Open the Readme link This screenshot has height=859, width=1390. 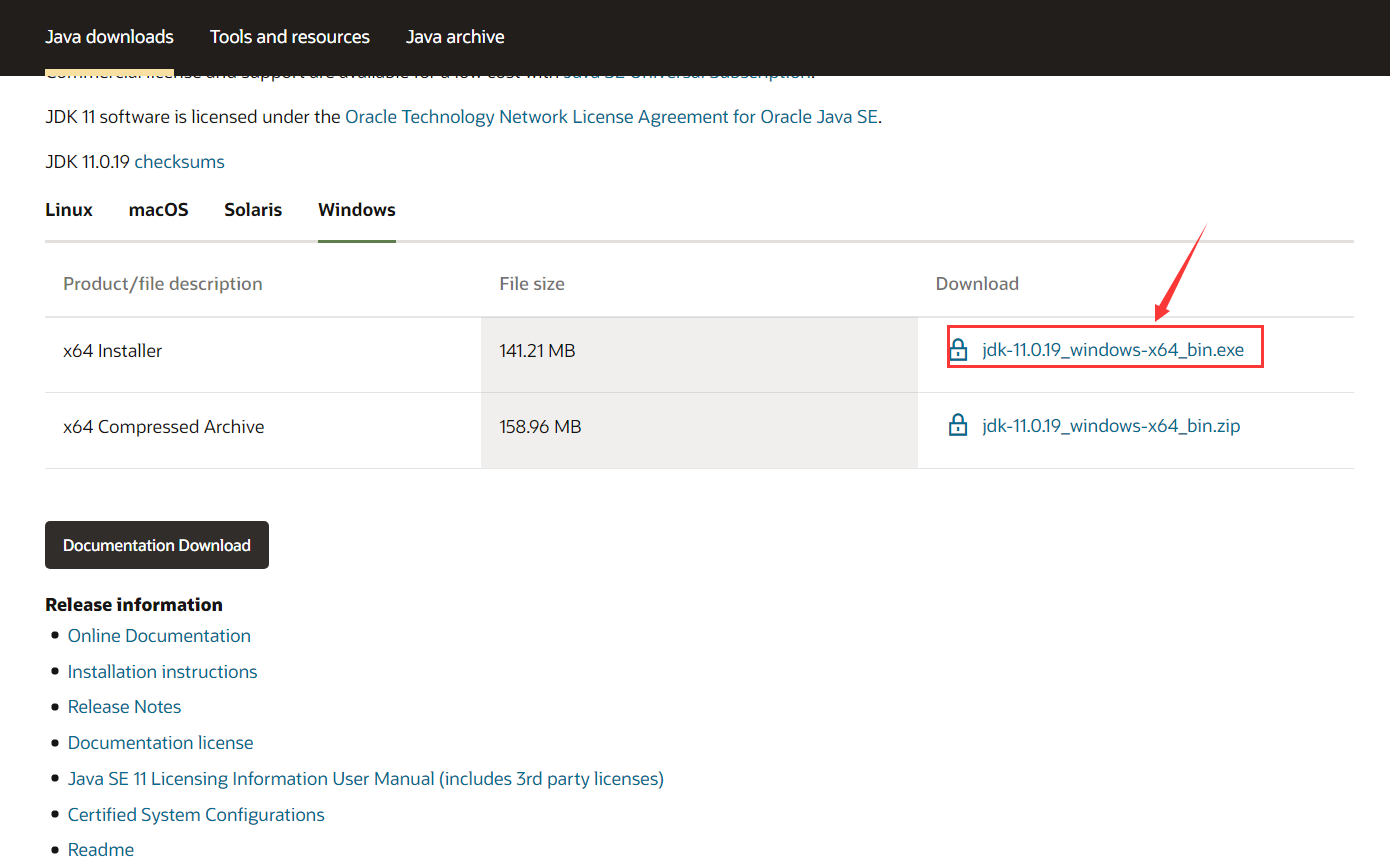100,850
